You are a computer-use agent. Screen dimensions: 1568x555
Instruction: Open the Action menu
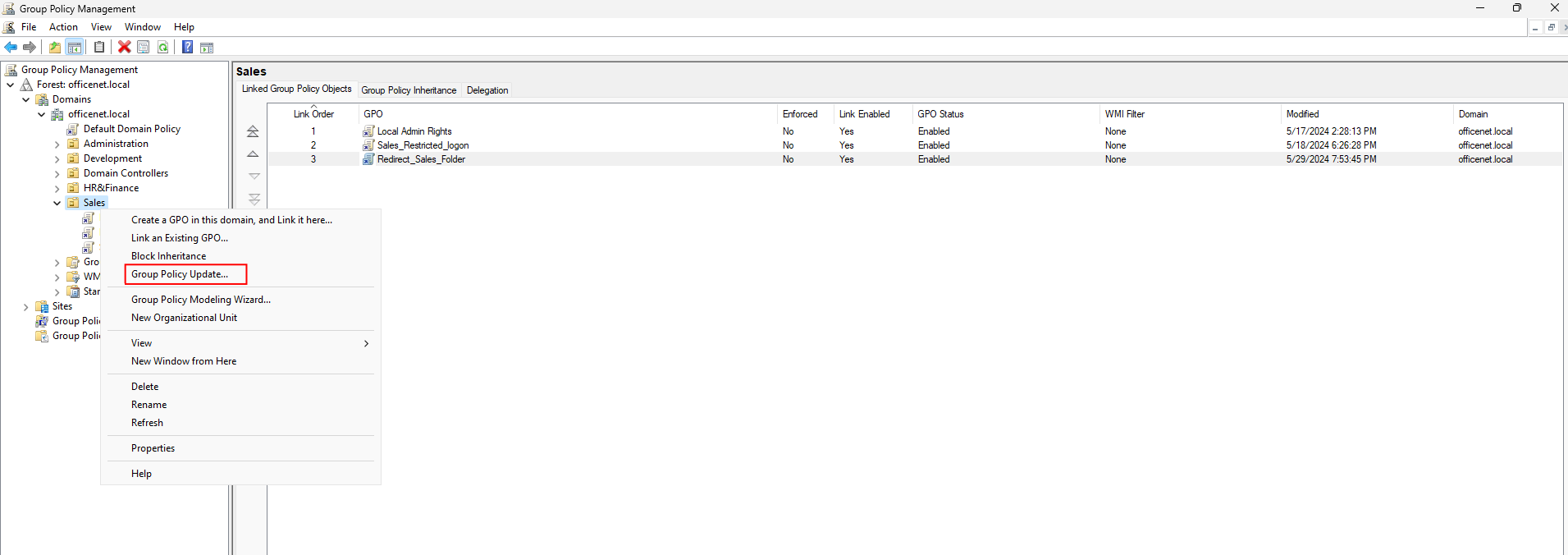point(63,27)
